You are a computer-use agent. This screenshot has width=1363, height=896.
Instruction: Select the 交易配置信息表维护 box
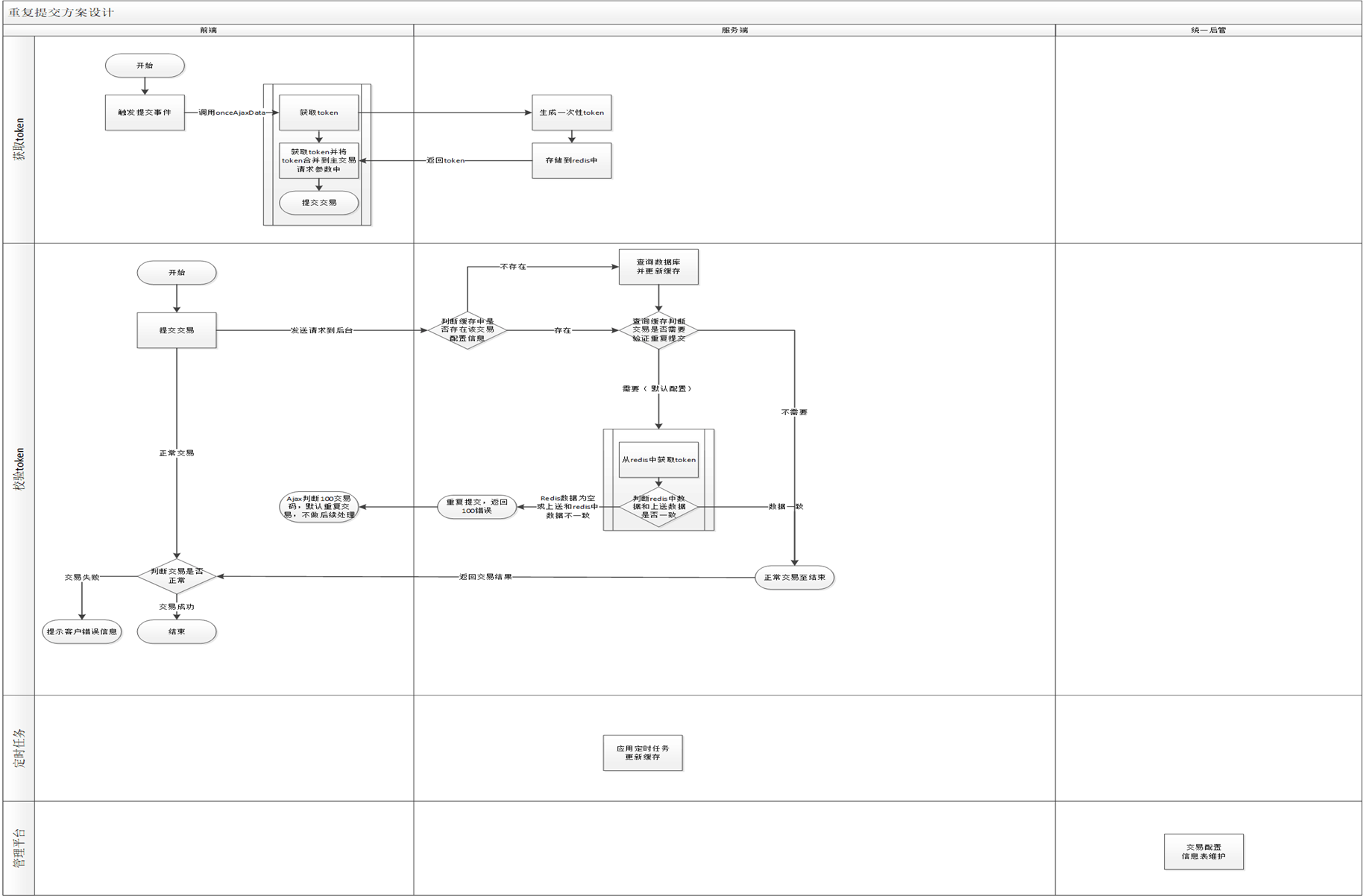point(1203,852)
